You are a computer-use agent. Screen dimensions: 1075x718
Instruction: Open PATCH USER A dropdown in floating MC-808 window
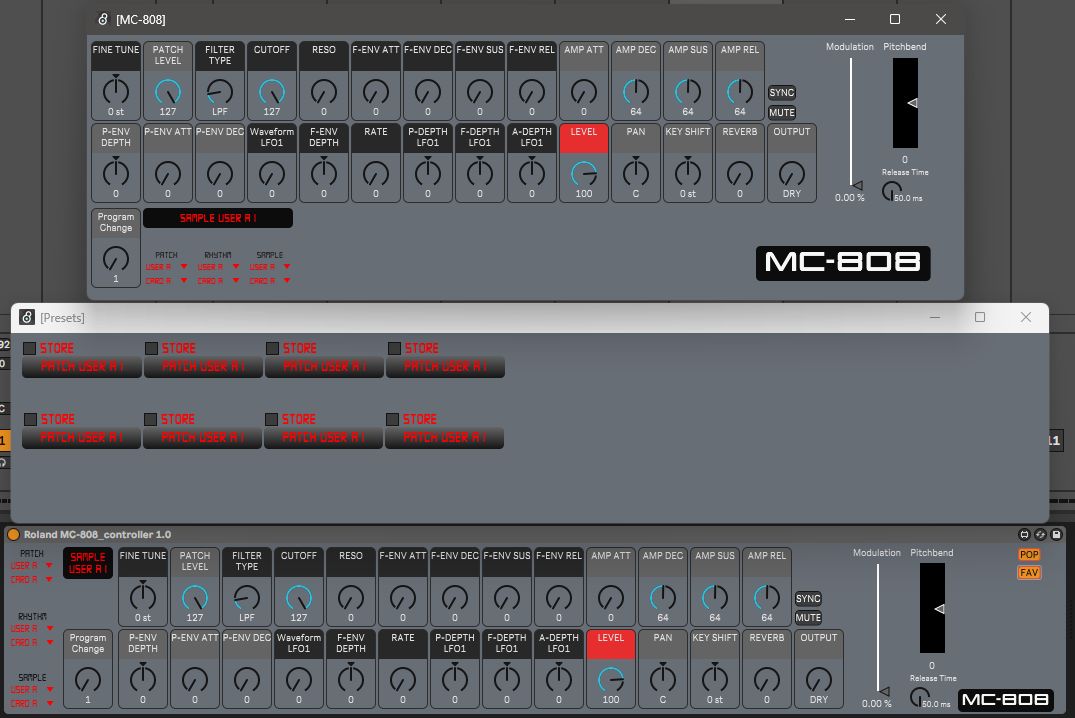tap(166, 267)
